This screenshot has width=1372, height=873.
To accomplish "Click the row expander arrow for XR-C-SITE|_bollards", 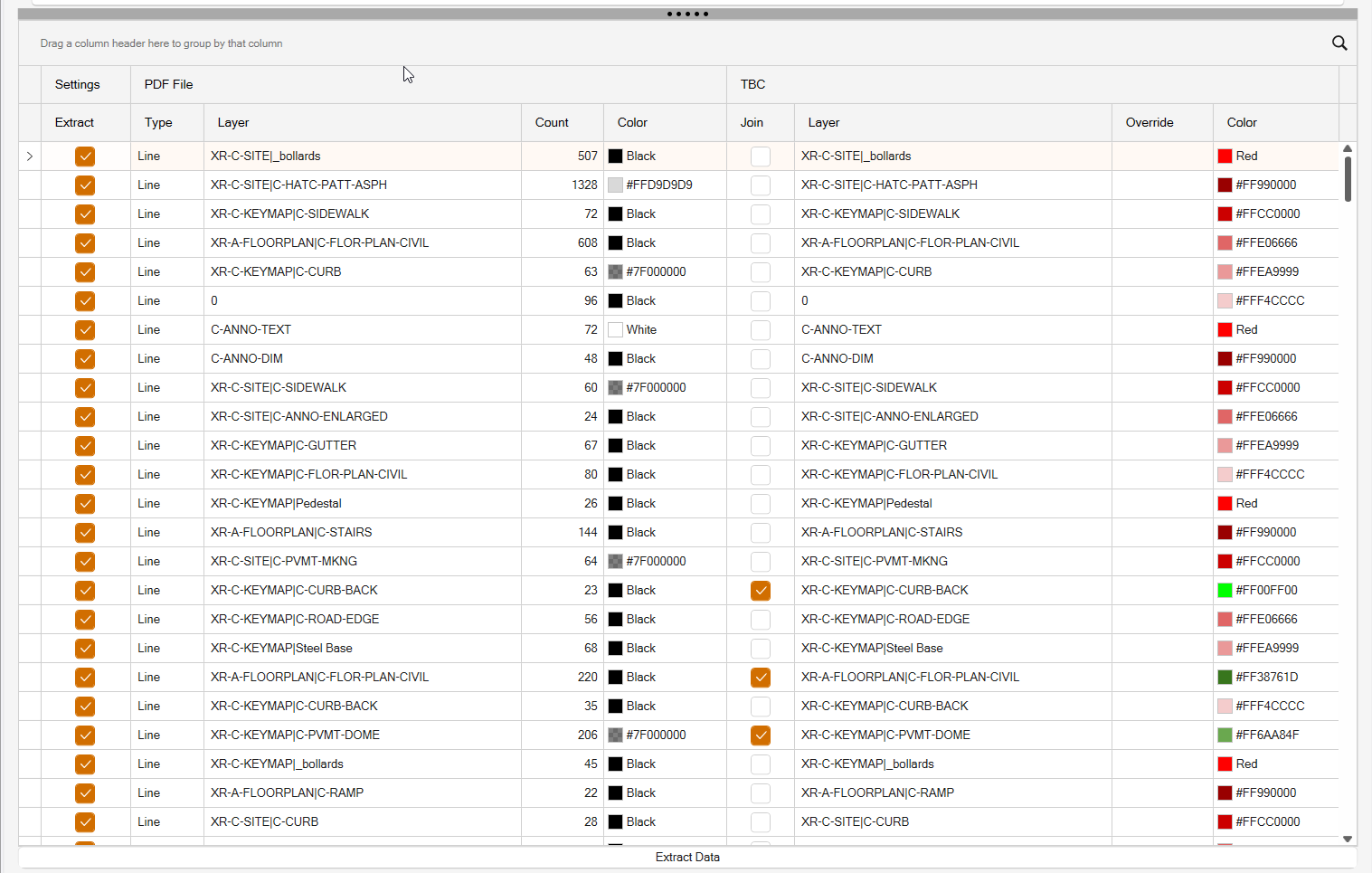I will [x=30, y=157].
